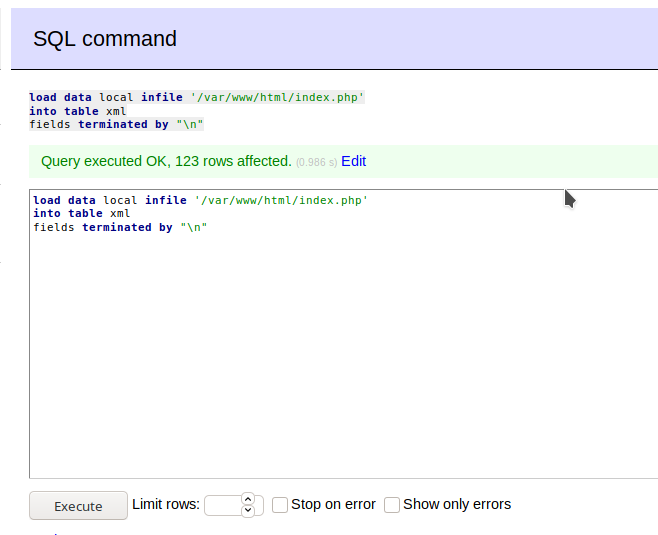
Task: Decrease the Limit rows value with down arrow
Action: coord(248,510)
